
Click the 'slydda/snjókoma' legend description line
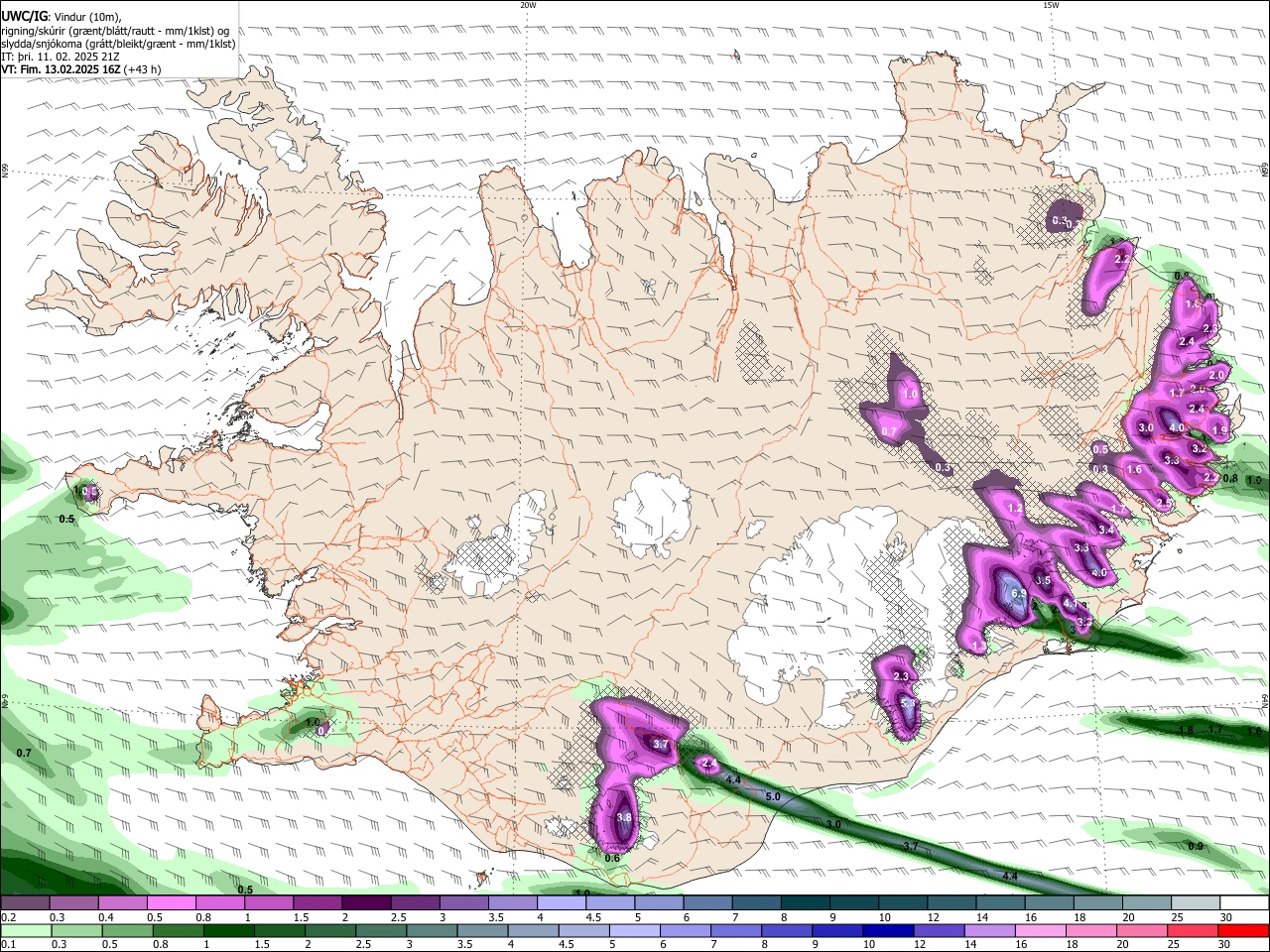pyautogui.click(x=118, y=44)
